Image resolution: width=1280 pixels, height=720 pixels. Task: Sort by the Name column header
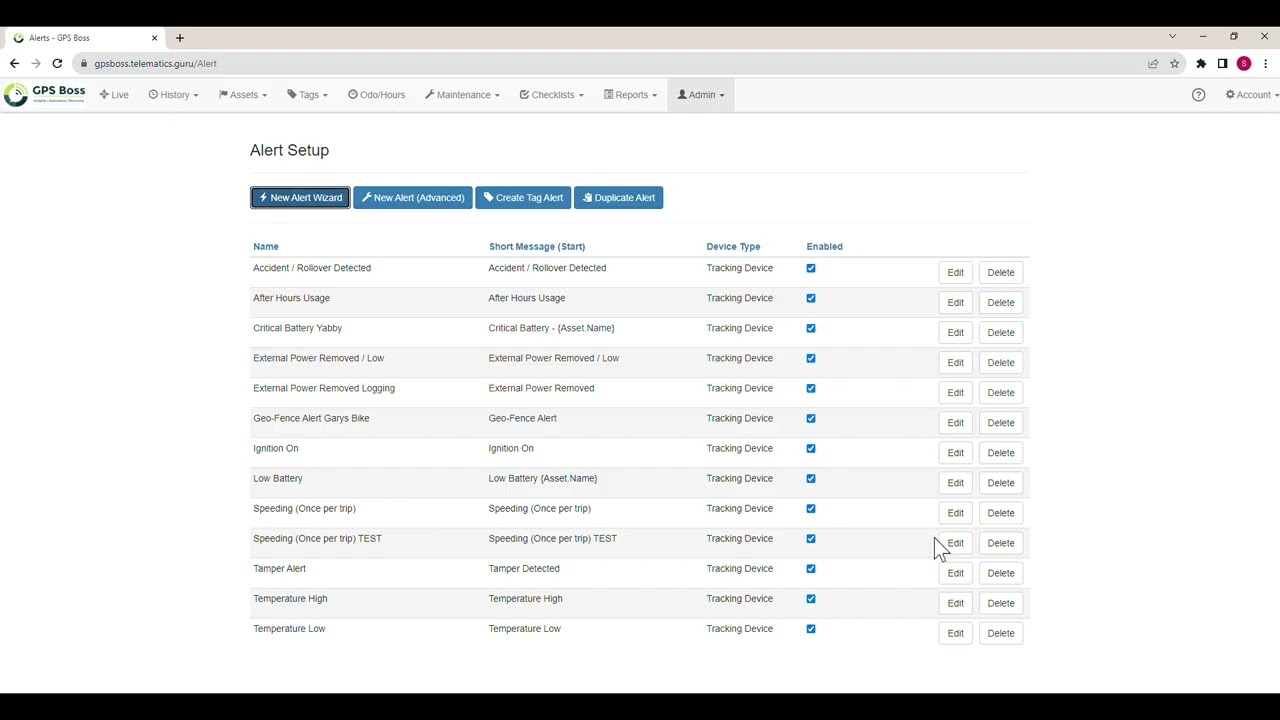266,246
